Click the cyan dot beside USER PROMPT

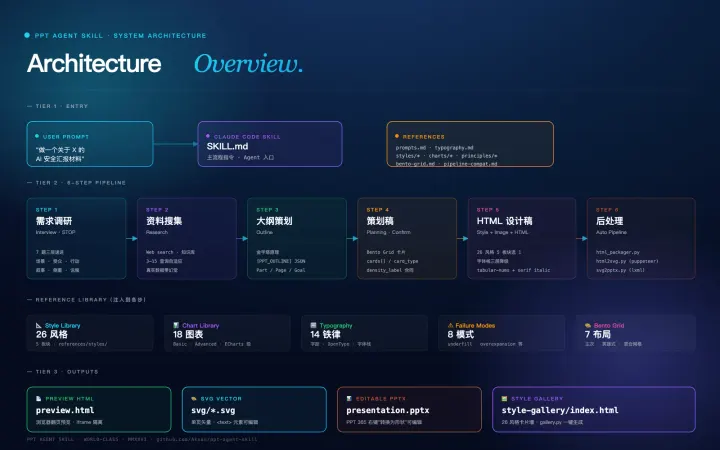click(x=37, y=136)
